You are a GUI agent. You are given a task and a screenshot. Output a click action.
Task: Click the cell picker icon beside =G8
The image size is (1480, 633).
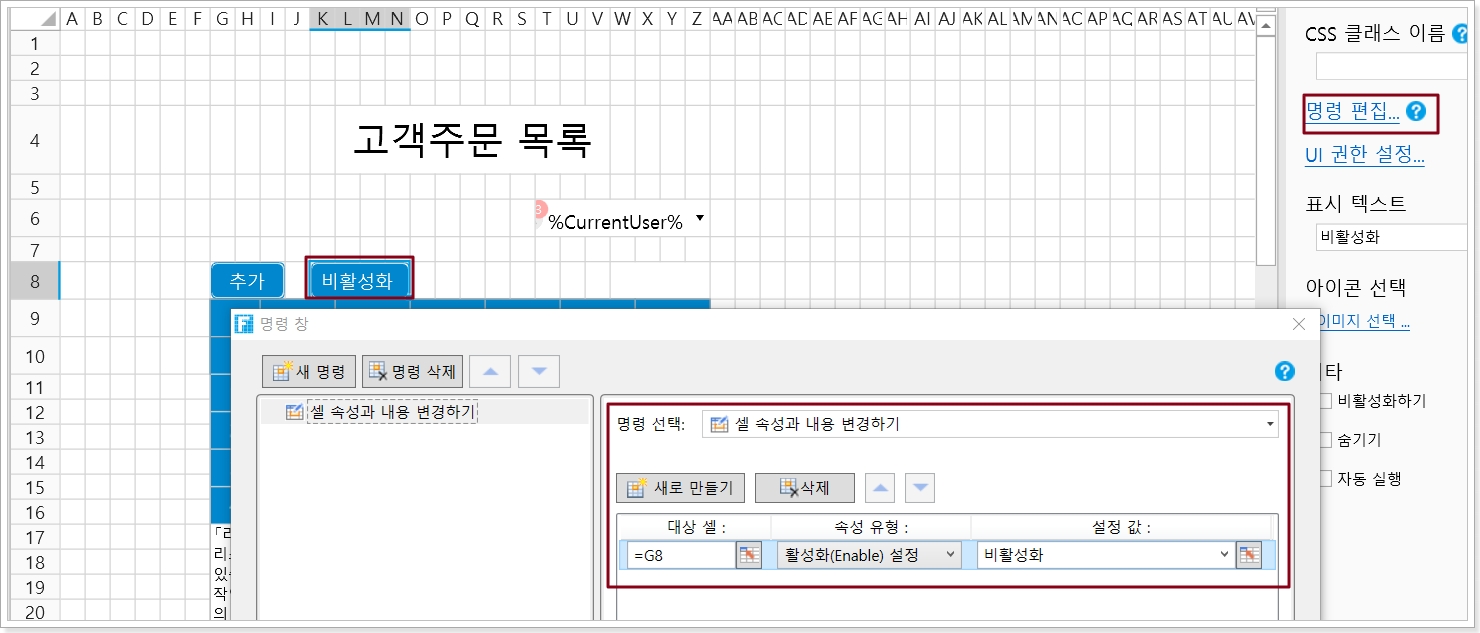(748, 555)
